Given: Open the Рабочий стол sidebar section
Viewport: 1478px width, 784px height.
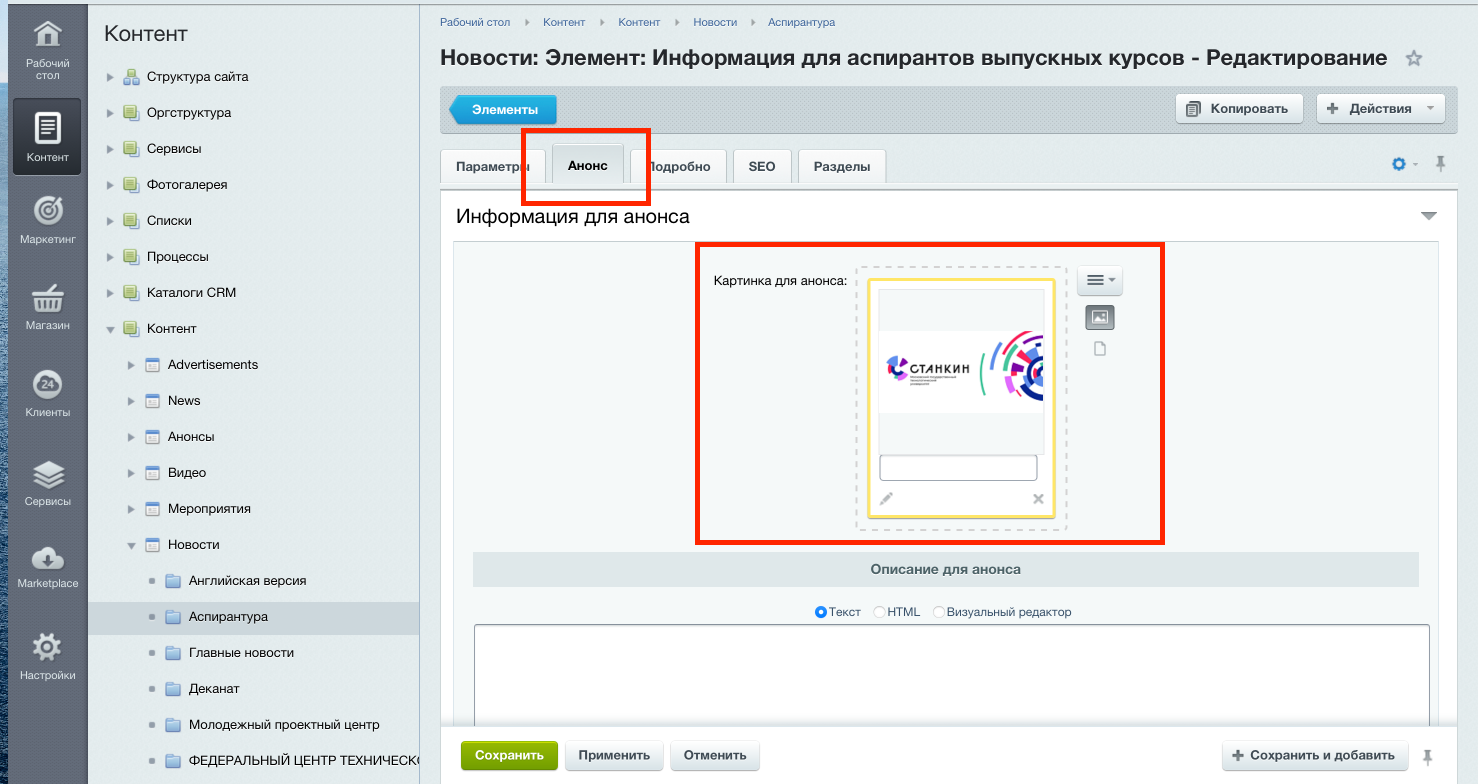Looking at the screenshot, I should point(47,51).
